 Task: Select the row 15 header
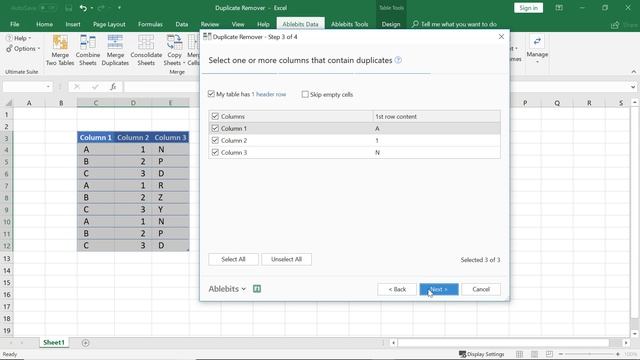tap(7, 282)
